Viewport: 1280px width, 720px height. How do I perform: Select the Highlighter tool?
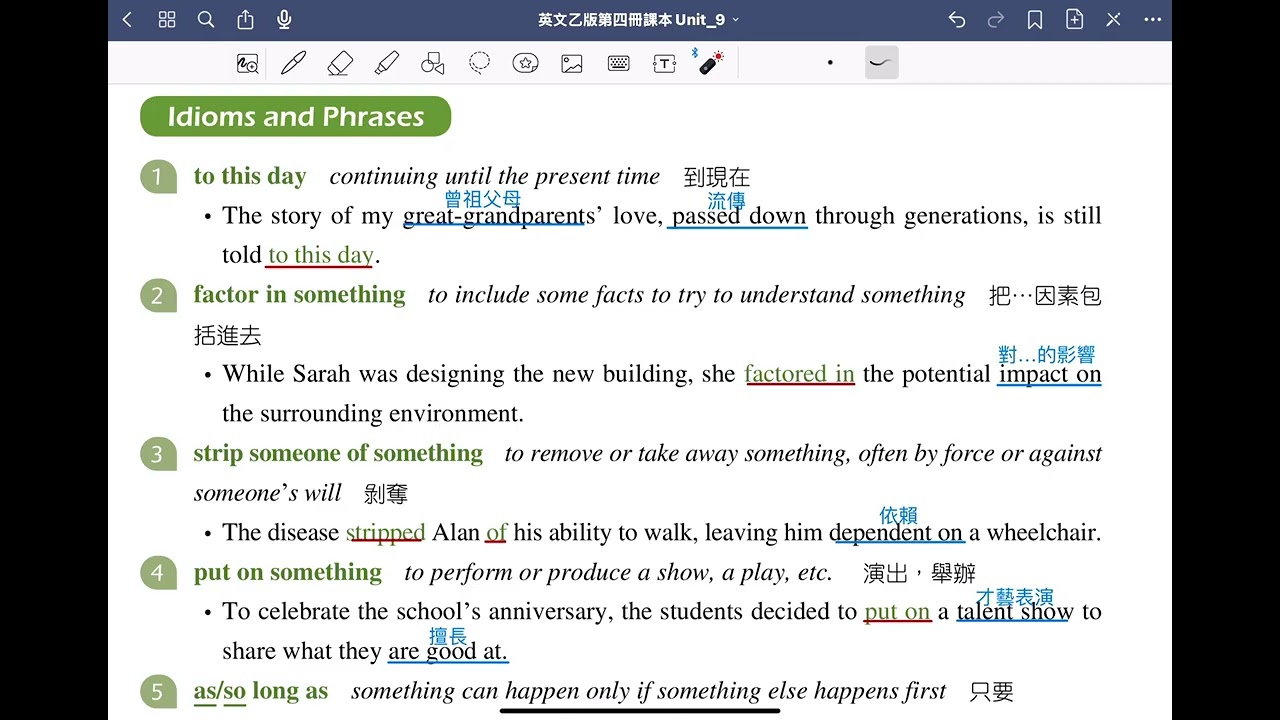(x=386, y=63)
